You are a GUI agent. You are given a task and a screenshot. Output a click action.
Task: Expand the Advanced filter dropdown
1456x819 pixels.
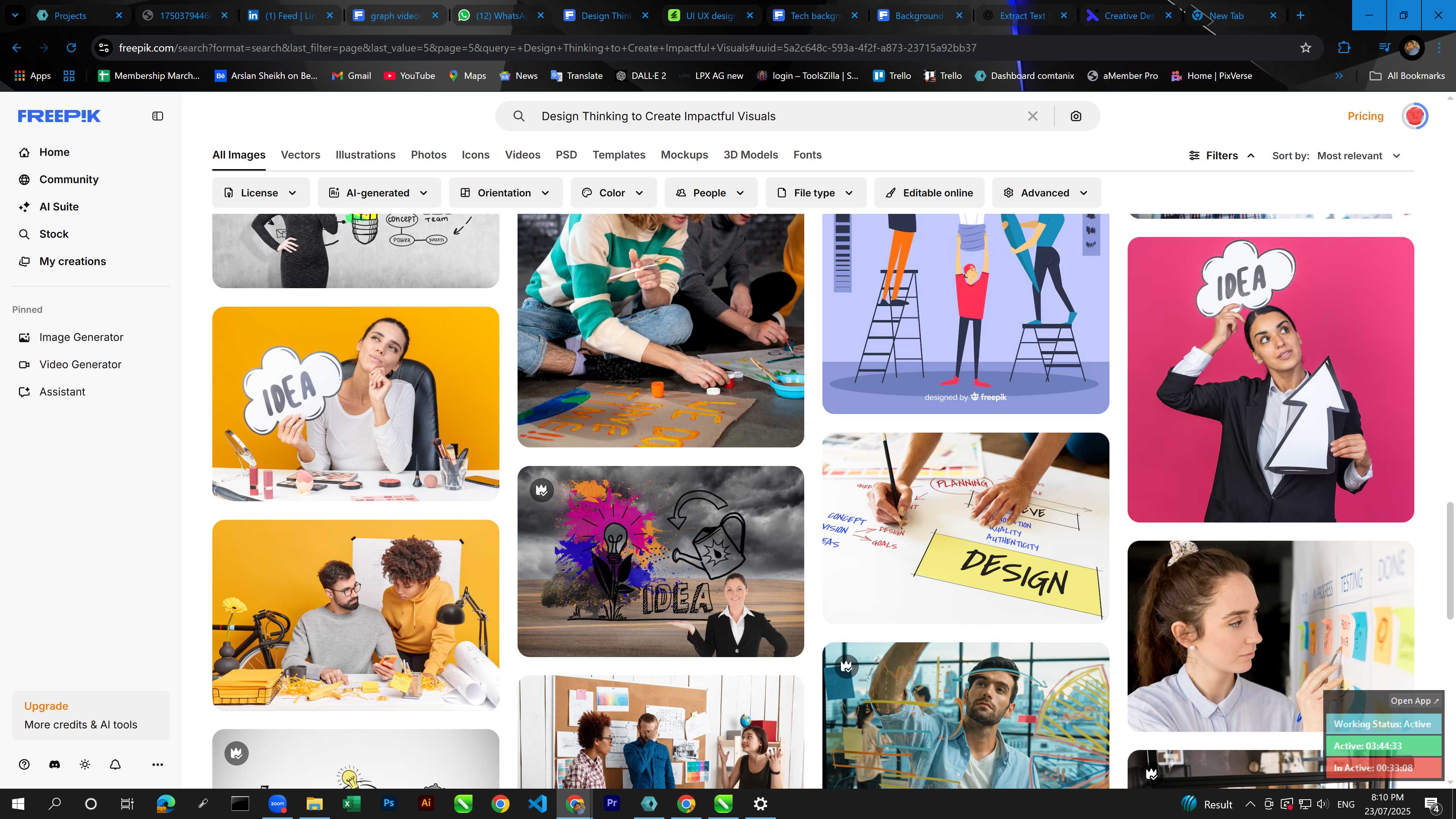tap(1046, 193)
